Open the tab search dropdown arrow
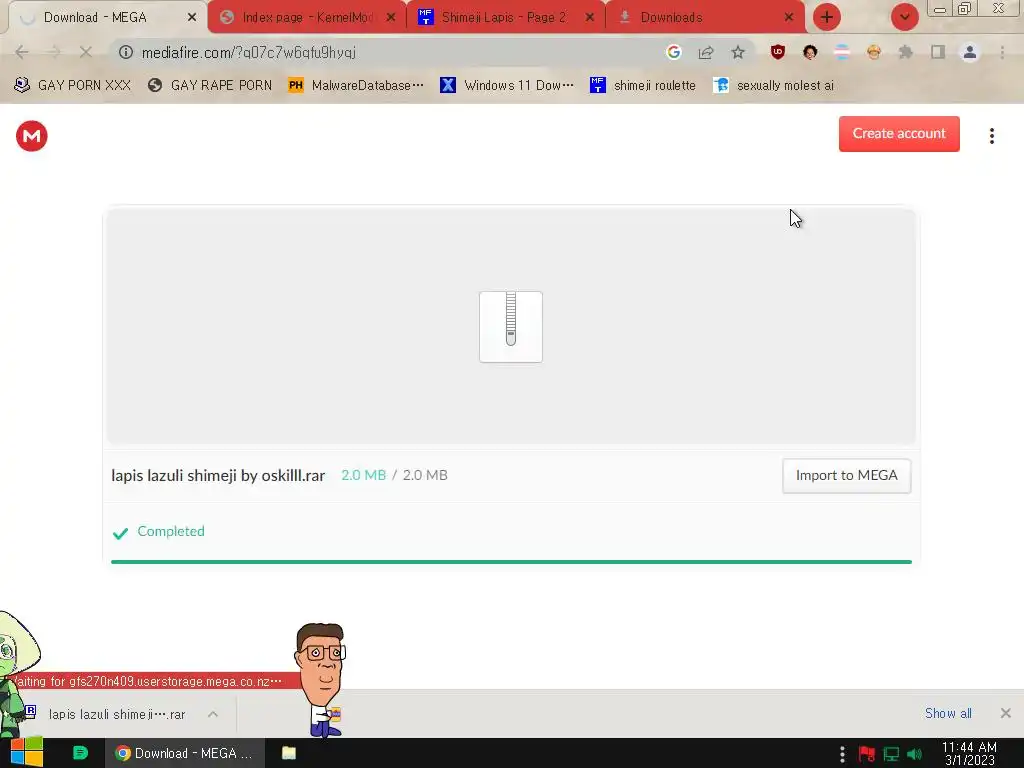The height and width of the screenshot is (768, 1024). 904,18
